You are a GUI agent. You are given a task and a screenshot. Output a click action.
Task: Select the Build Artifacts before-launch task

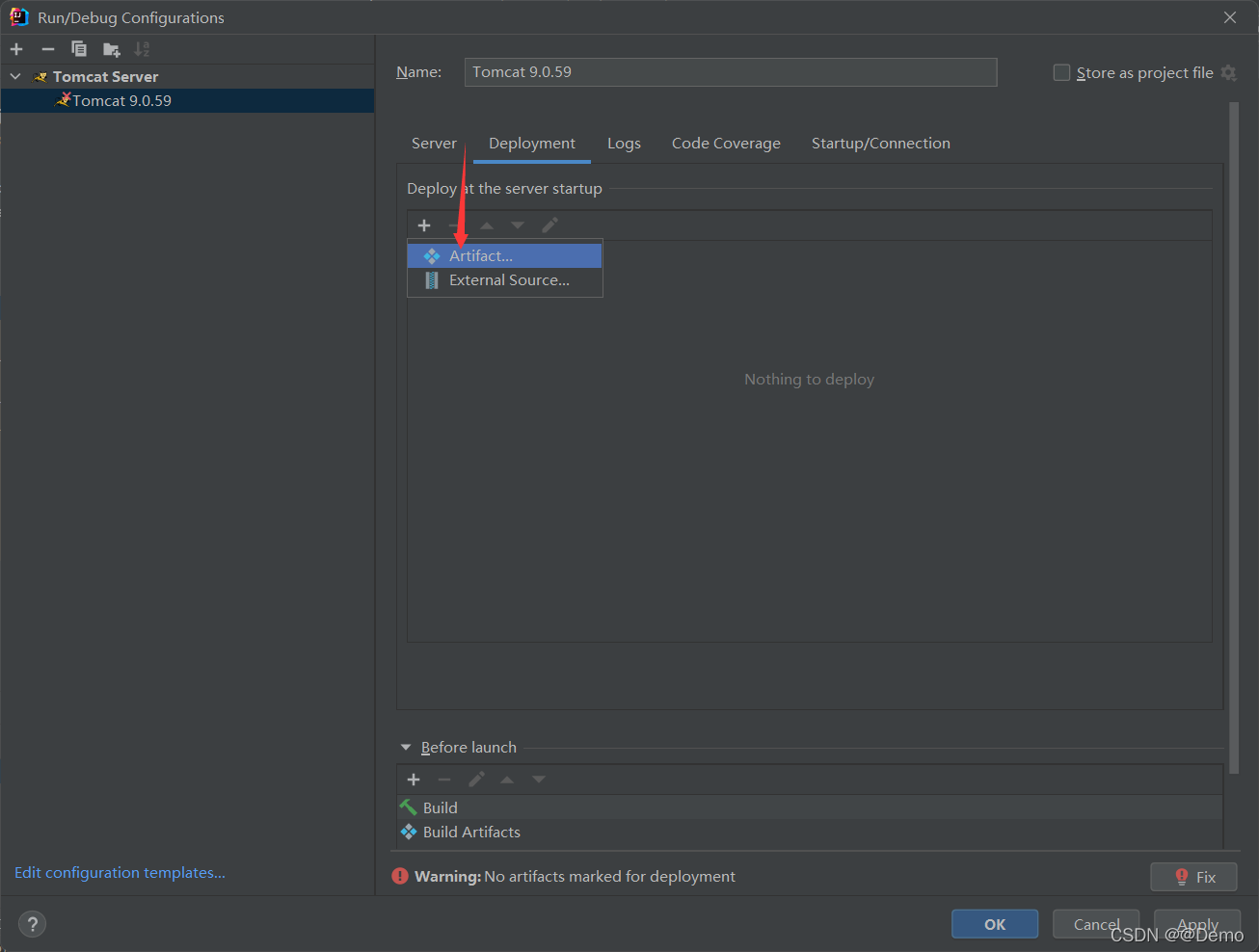tap(810, 832)
